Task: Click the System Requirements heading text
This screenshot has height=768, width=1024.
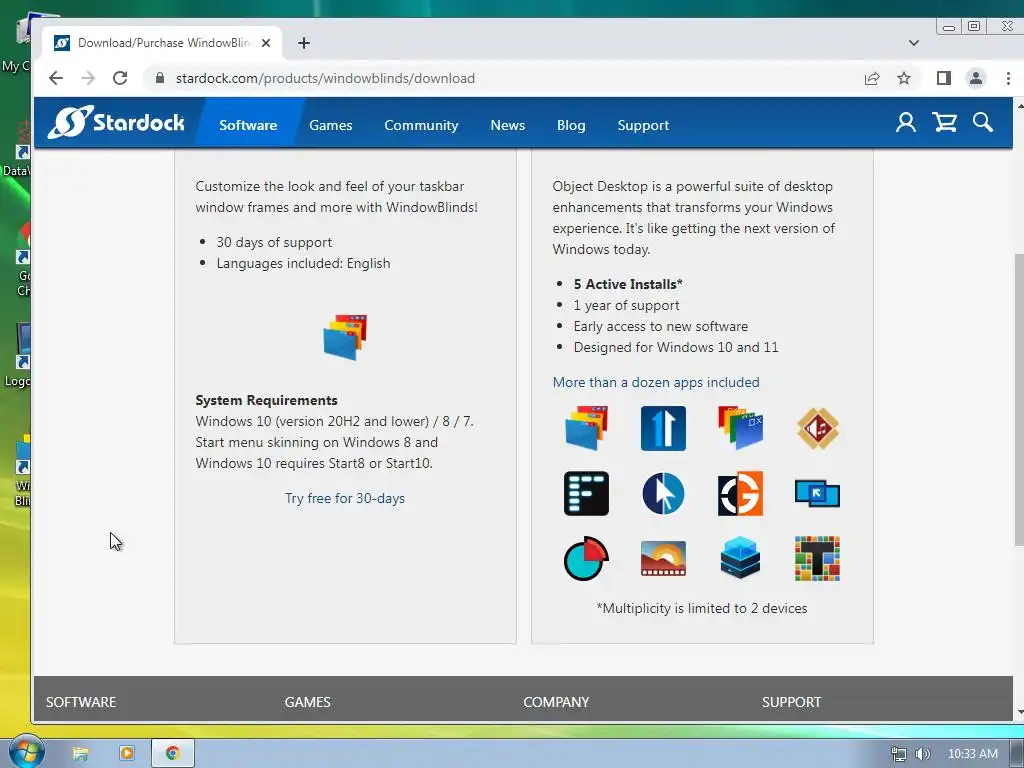Action: coord(266,400)
